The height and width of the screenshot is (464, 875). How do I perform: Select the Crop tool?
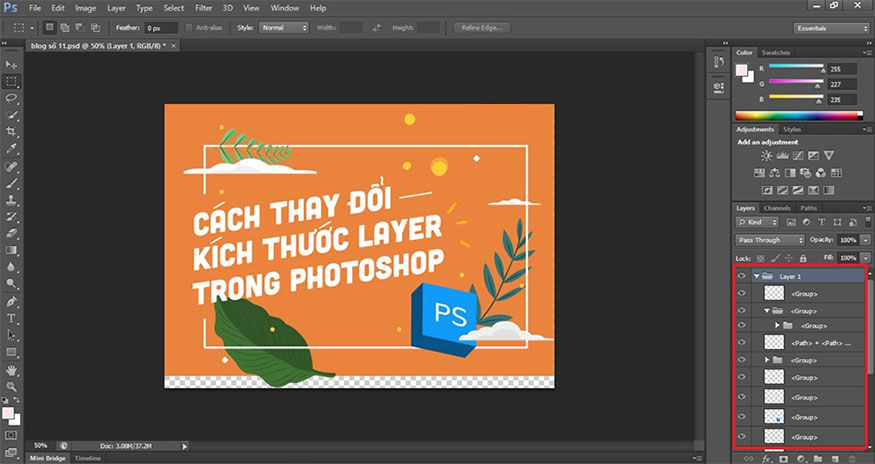[12, 132]
